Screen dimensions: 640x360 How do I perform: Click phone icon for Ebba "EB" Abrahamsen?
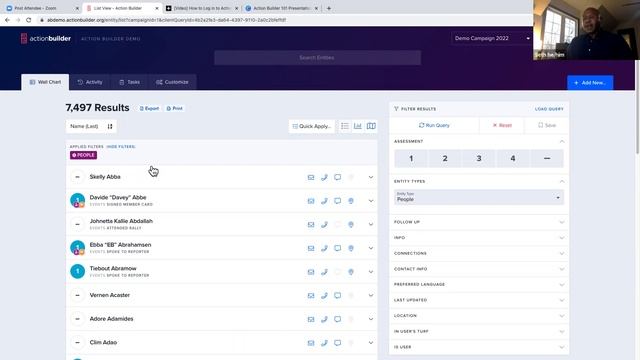324,248
